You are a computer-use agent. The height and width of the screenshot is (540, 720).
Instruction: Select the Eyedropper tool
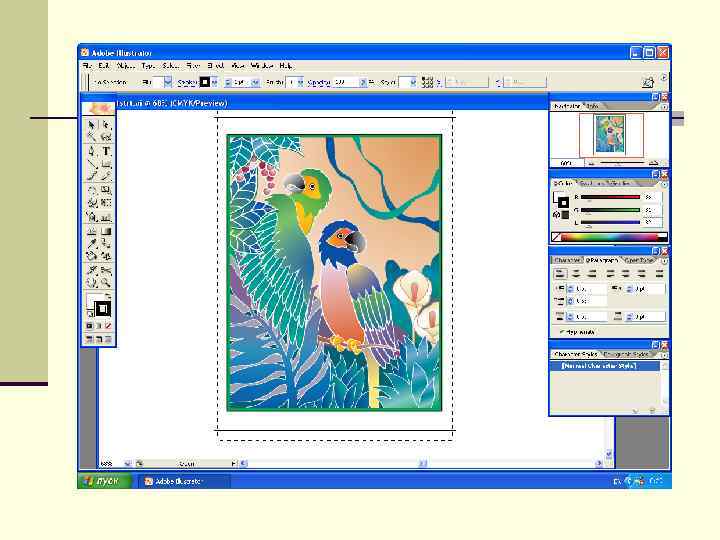(x=92, y=243)
